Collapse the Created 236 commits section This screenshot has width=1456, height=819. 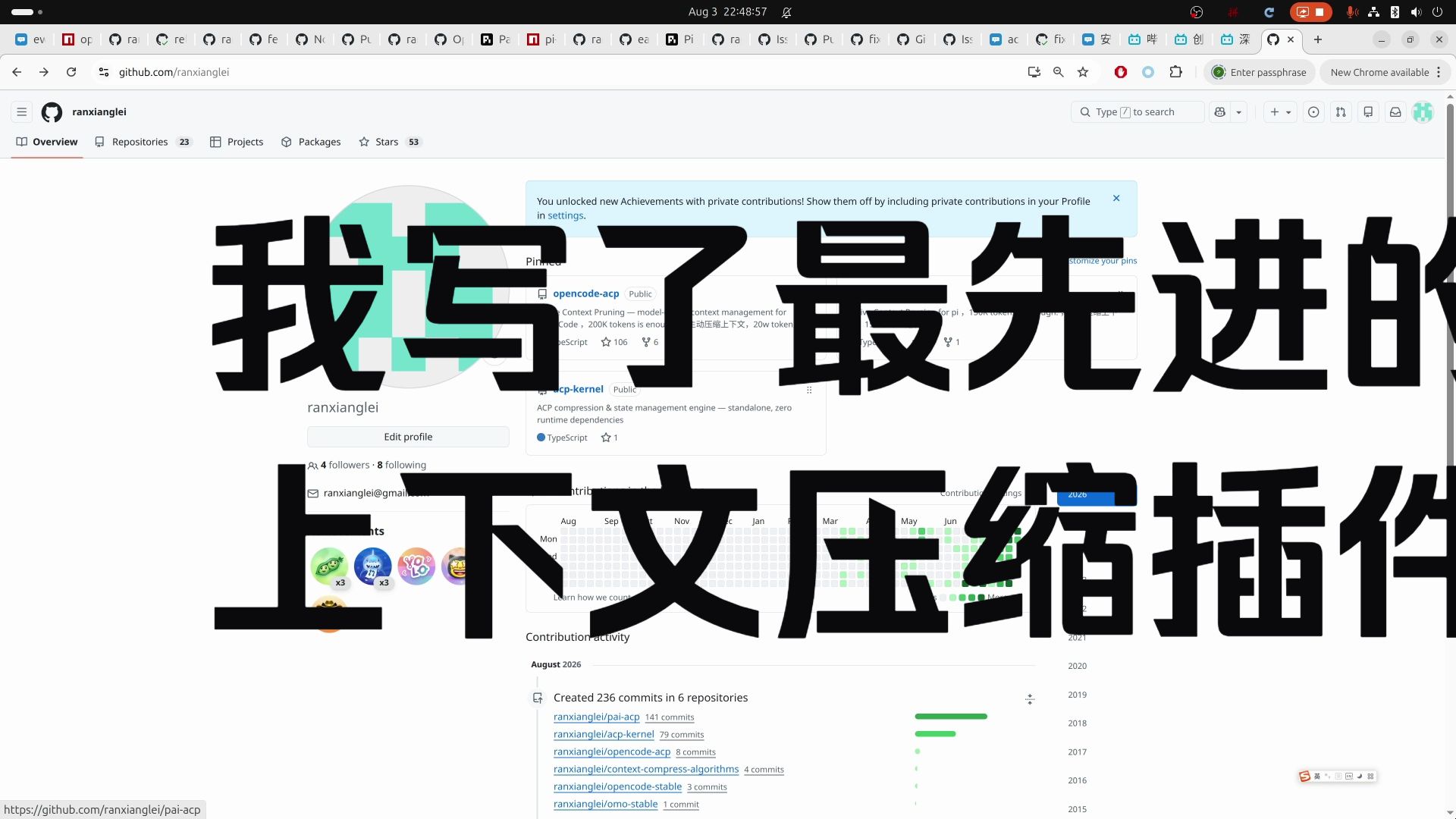point(1030,698)
